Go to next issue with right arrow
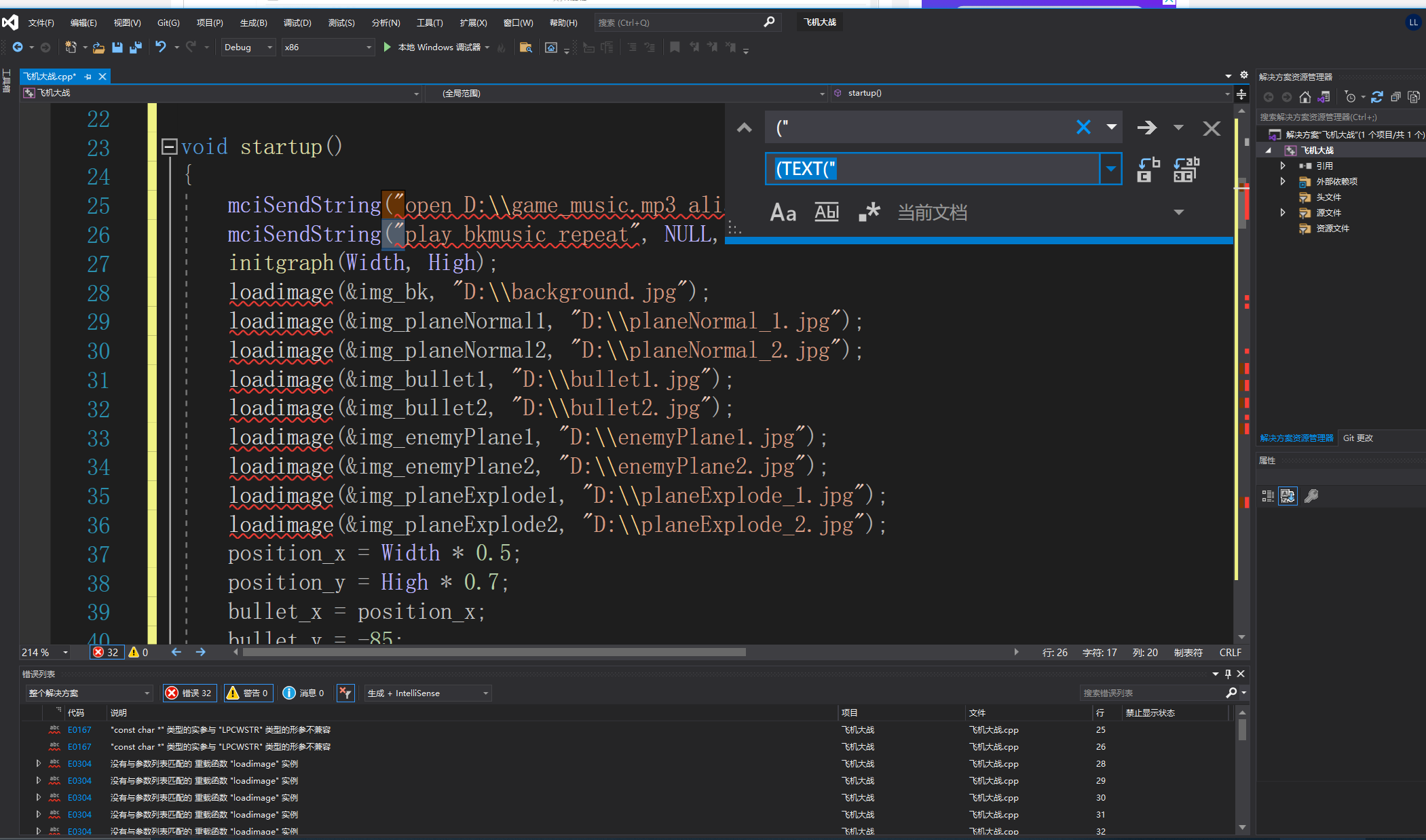Image resolution: width=1426 pixels, height=840 pixels. 200,651
